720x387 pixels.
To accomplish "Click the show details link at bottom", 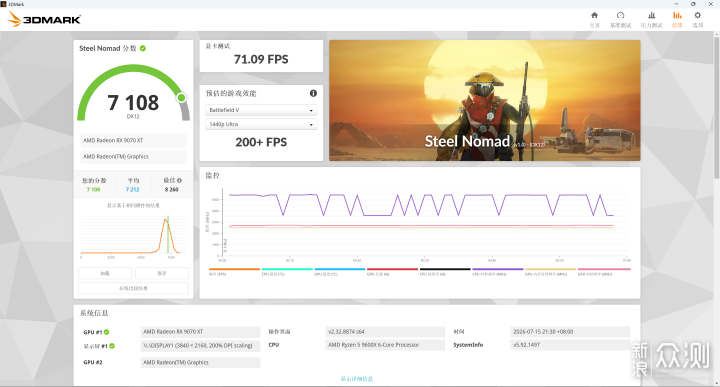I will [357, 379].
